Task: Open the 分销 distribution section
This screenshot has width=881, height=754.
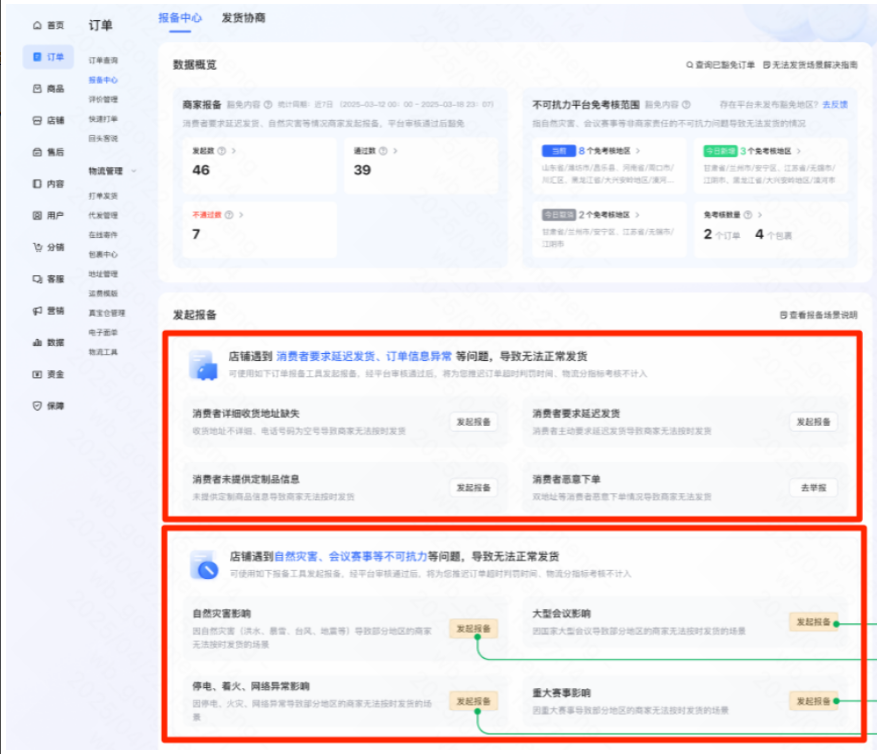Action: pos(48,247)
